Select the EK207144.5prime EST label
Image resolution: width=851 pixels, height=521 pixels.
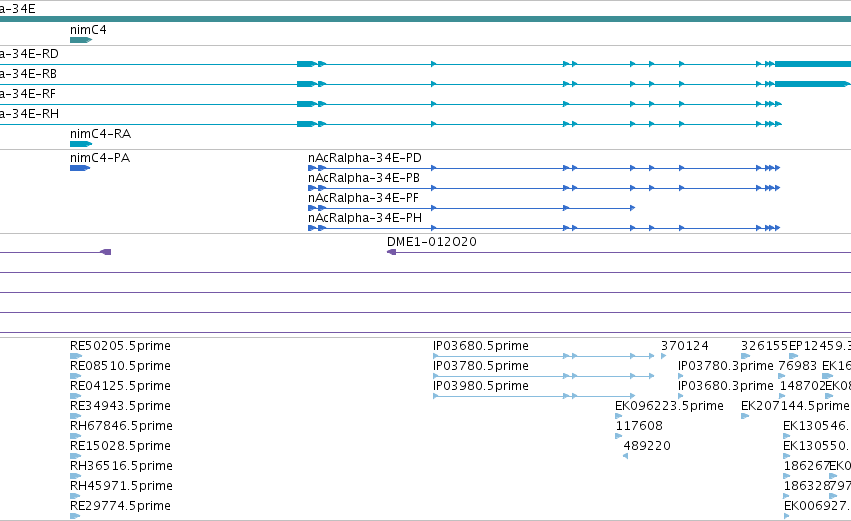pyautogui.click(x=795, y=406)
